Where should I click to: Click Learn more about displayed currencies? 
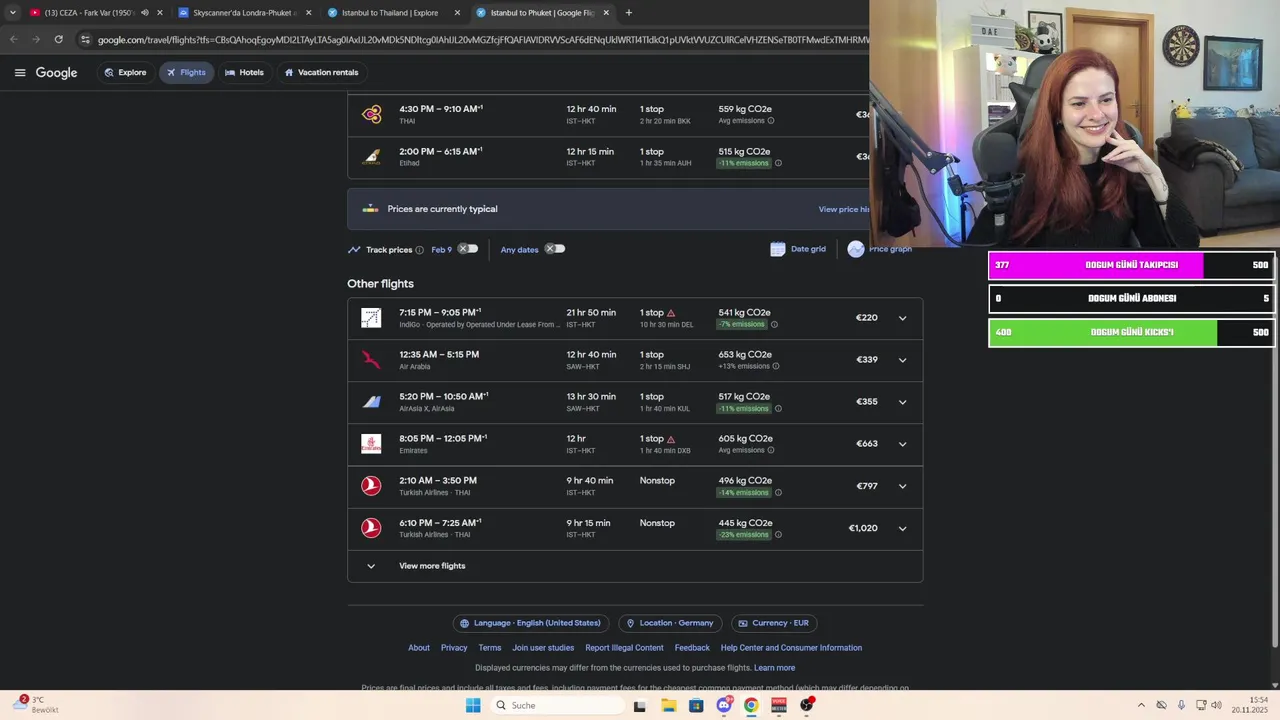775,668
